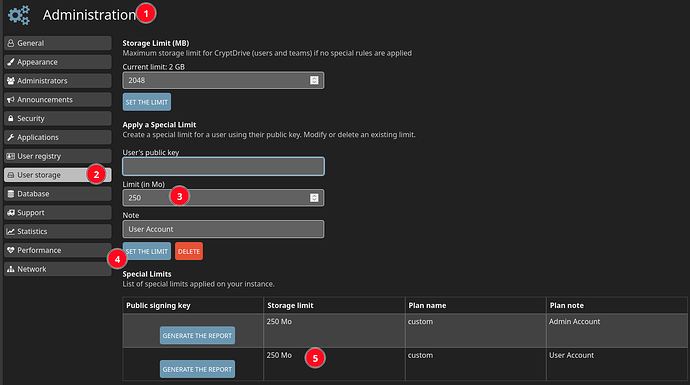Click the spinner on the 250 limit field
690x385 pixels.
(x=314, y=198)
